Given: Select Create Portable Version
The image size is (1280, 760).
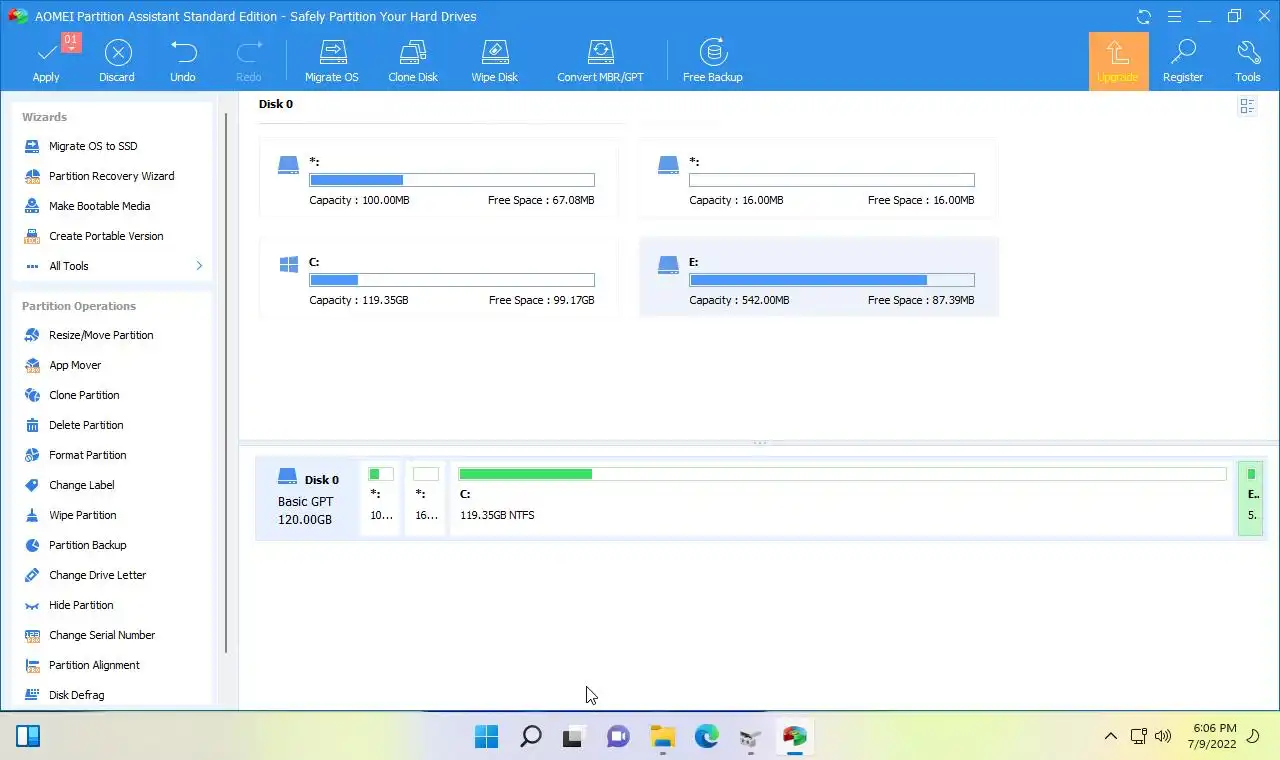Looking at the screenshot, I should pyautogui.click(x=106, y=236).
